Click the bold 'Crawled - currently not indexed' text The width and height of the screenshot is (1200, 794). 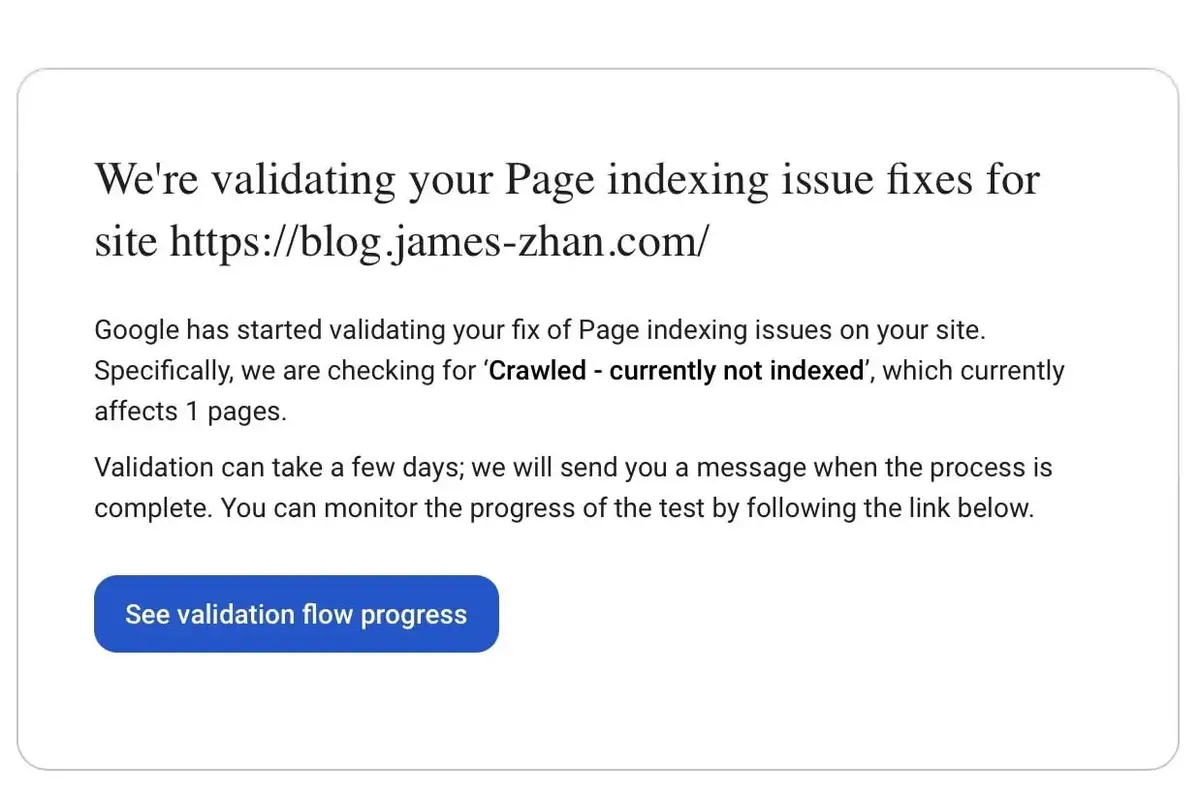677,371
